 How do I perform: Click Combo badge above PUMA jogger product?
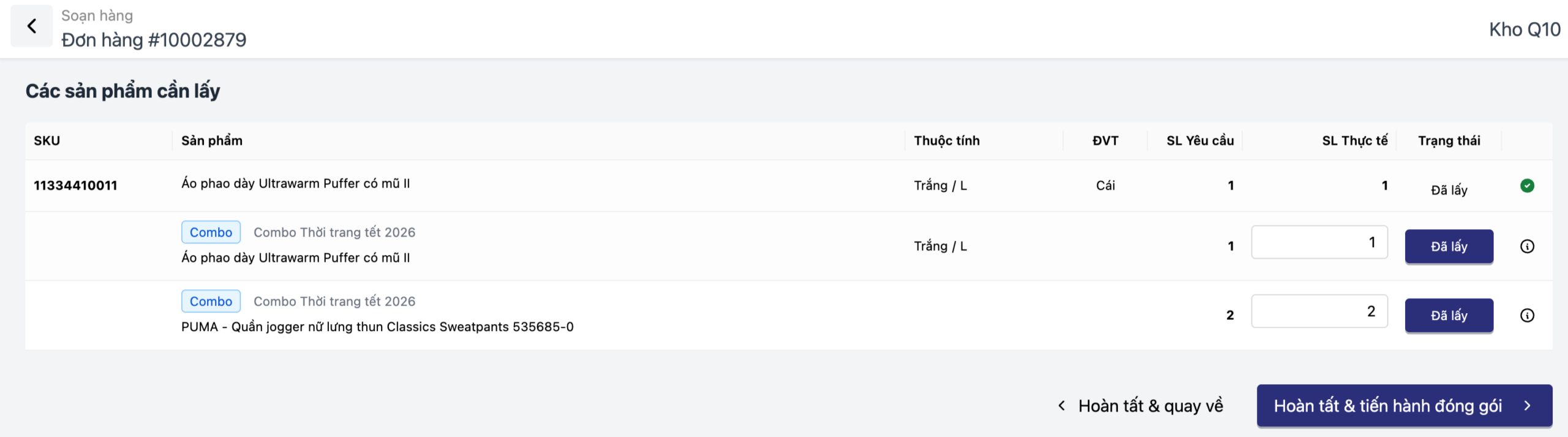click(x=211, y=302)
